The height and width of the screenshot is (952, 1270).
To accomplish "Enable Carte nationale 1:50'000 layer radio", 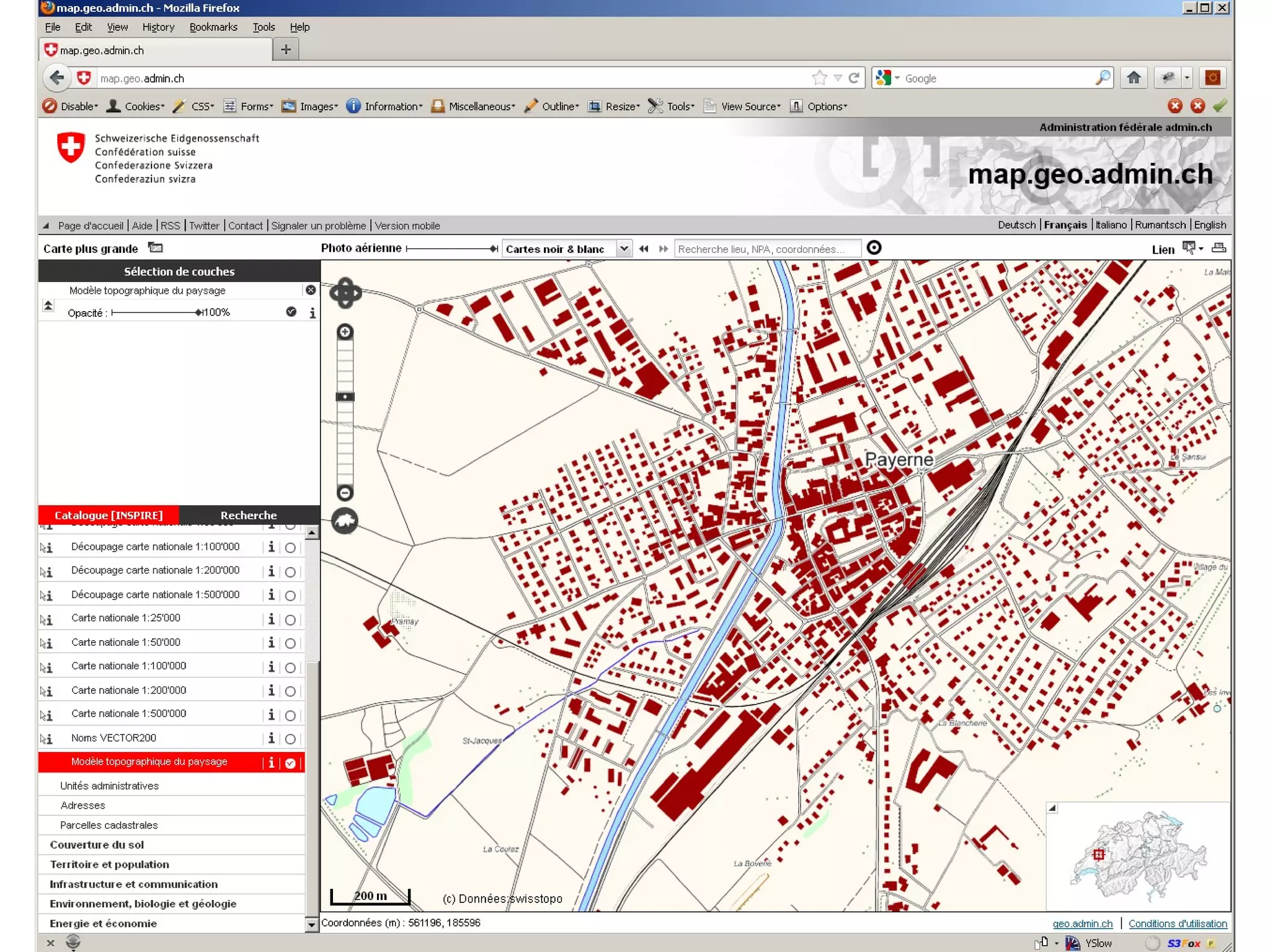I will (x=290, y=643).
